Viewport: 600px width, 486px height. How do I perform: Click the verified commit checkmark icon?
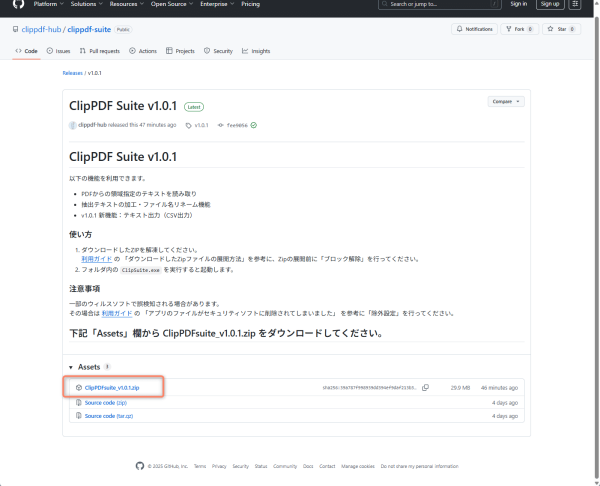[x=254, y=125]
